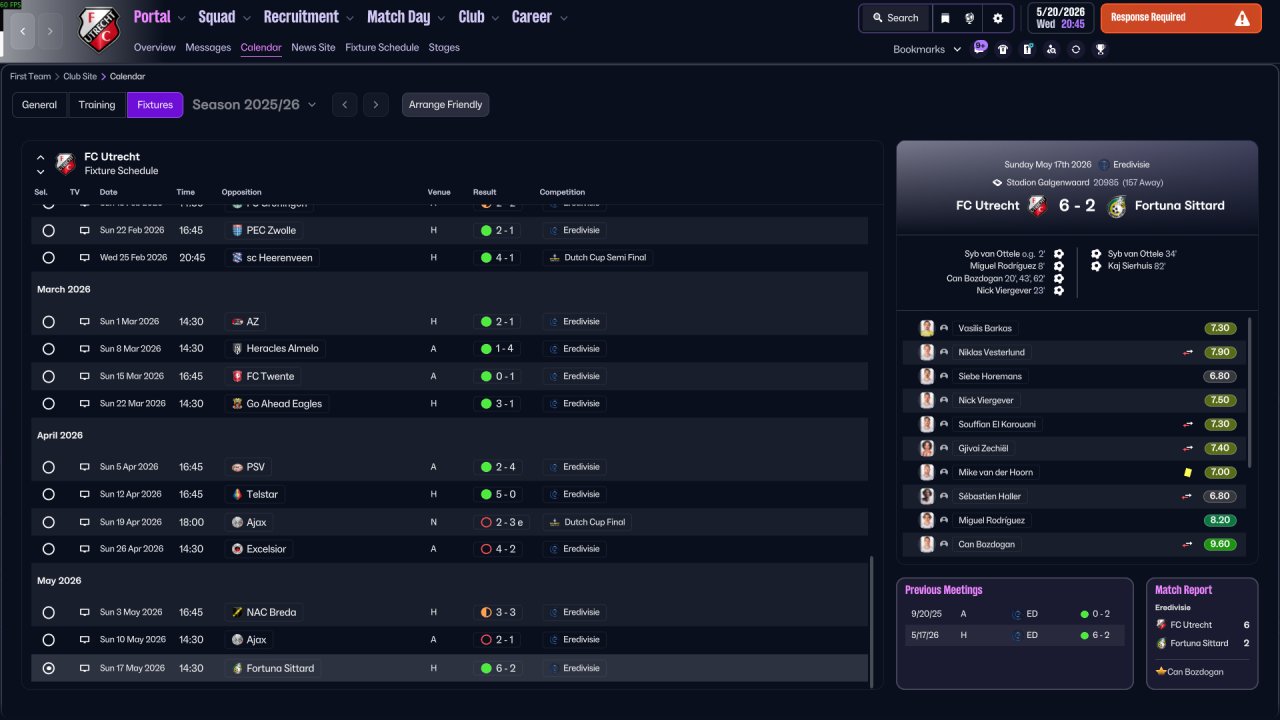Select the AZ fixture radio button
Image resolution: width=1280 pixels, height=720 pixels.
tap(48, 322)
